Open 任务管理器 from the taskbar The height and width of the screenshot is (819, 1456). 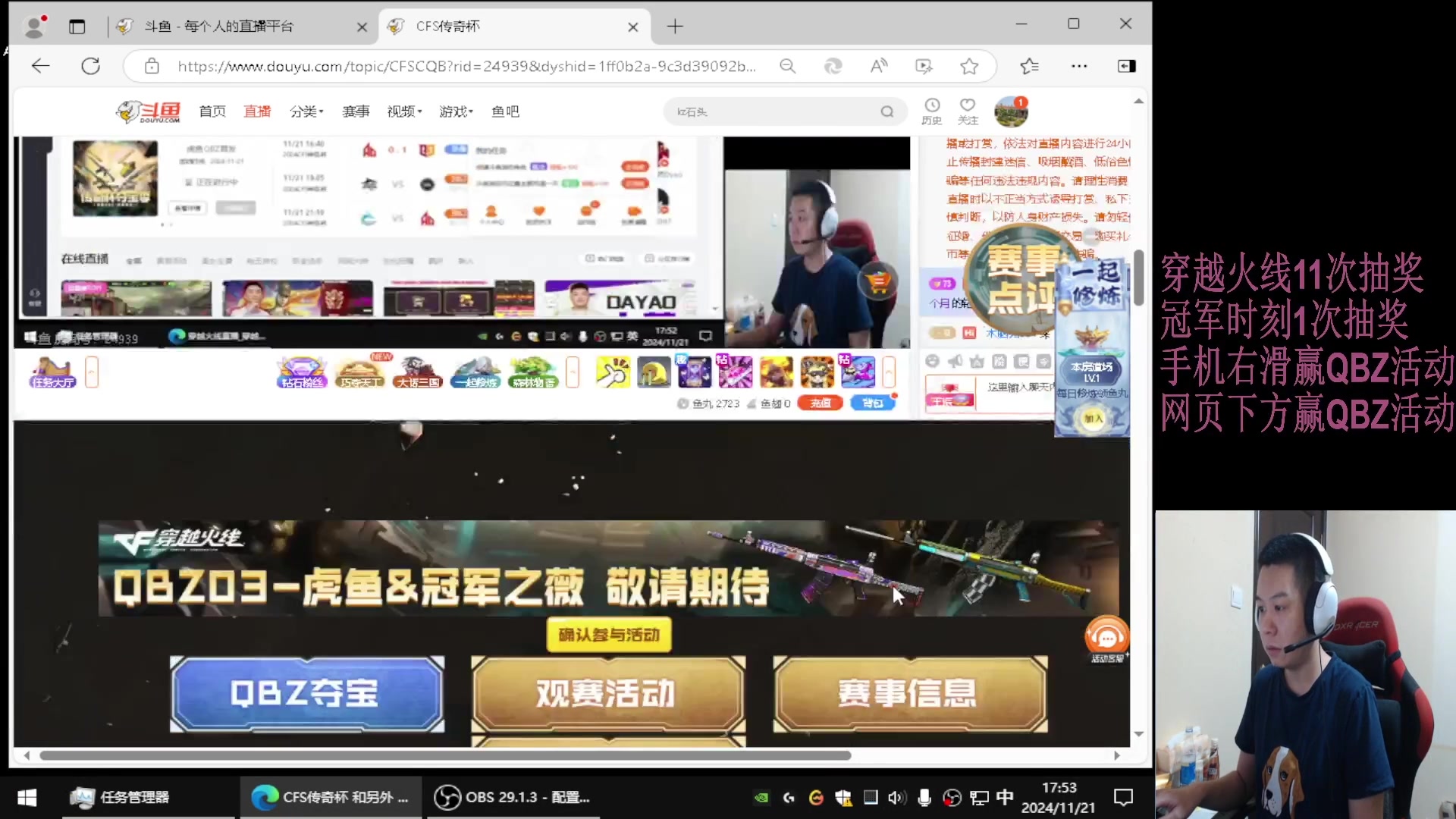pyautogui.click(x=149, y=798)
